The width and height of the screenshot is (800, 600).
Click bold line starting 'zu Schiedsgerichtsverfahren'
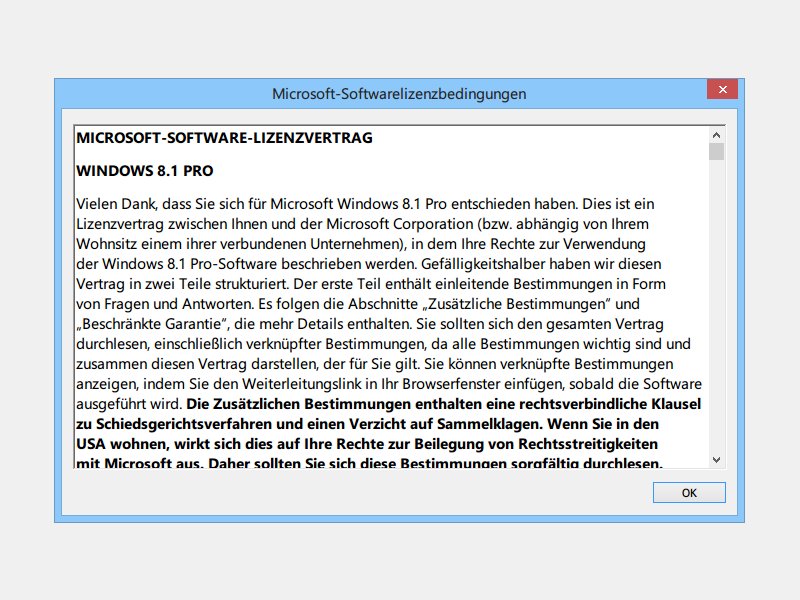[367, 424]
